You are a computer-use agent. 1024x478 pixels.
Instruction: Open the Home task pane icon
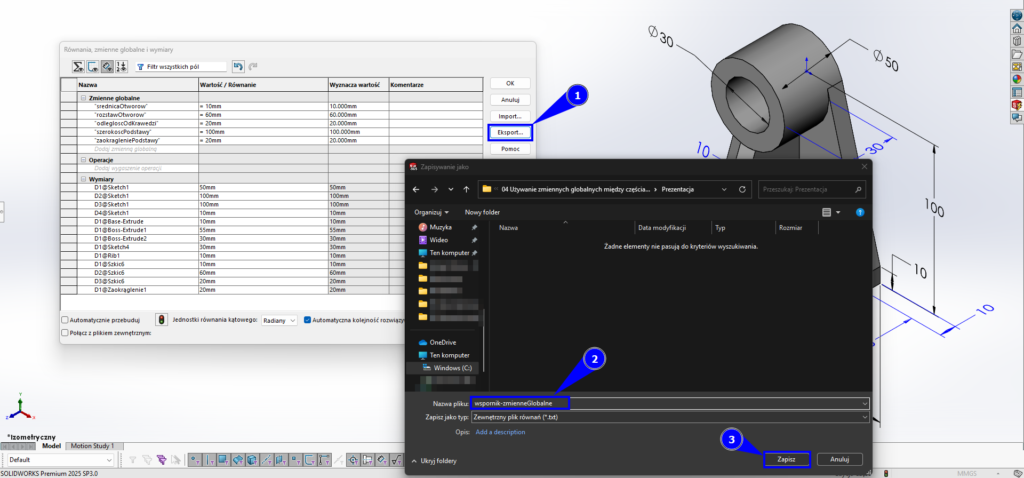click(1016, 27)
